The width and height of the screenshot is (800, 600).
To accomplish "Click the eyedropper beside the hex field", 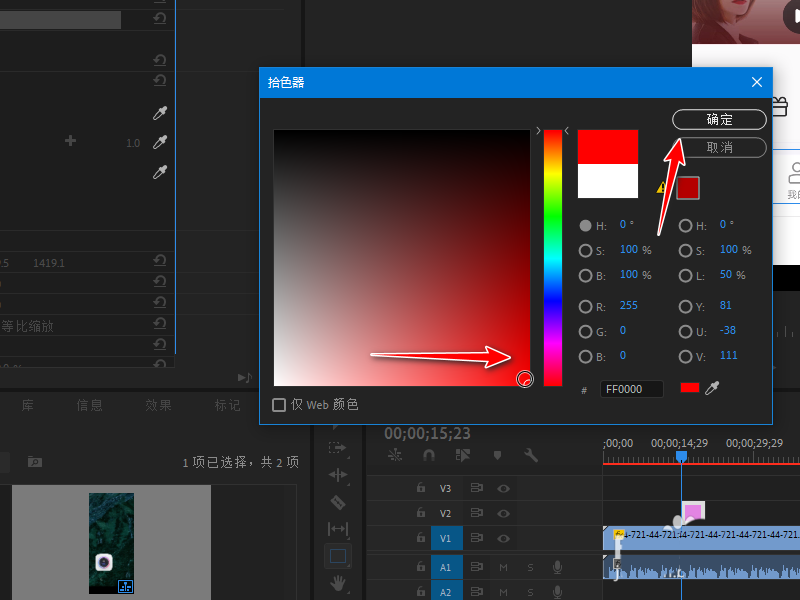I will point(712,388).
